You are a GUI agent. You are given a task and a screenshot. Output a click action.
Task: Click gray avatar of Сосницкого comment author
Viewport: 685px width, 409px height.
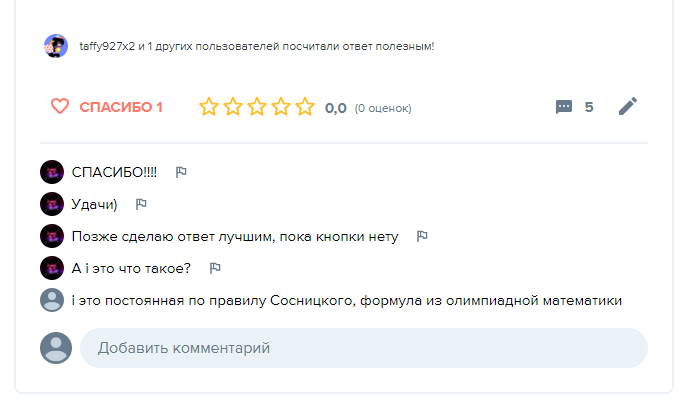click(52, 300)
